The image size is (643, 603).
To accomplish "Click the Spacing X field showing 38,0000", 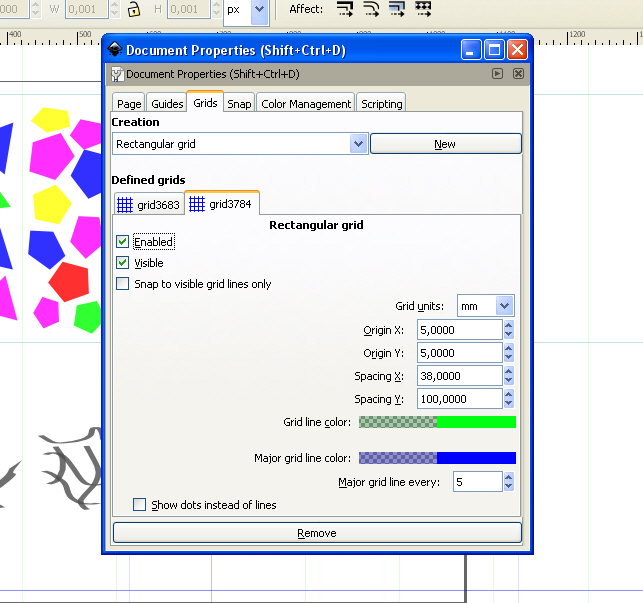I will click(460, 376).
